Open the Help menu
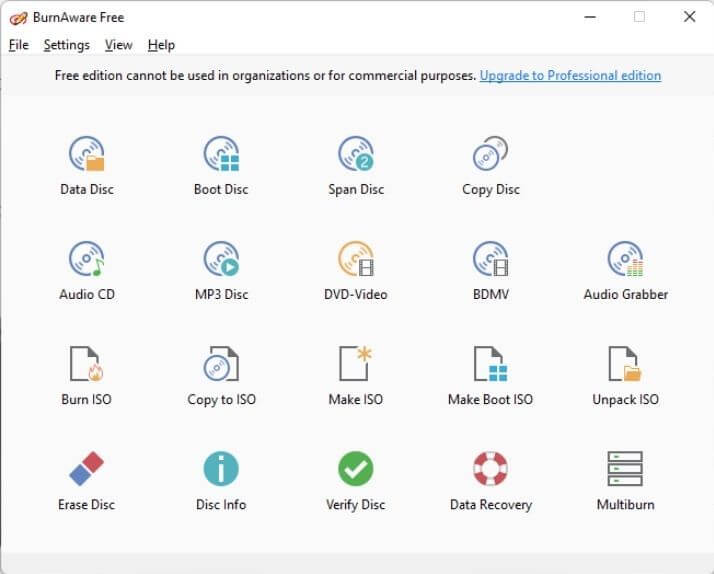The image size is (714, 574). [x=161, y=45]
